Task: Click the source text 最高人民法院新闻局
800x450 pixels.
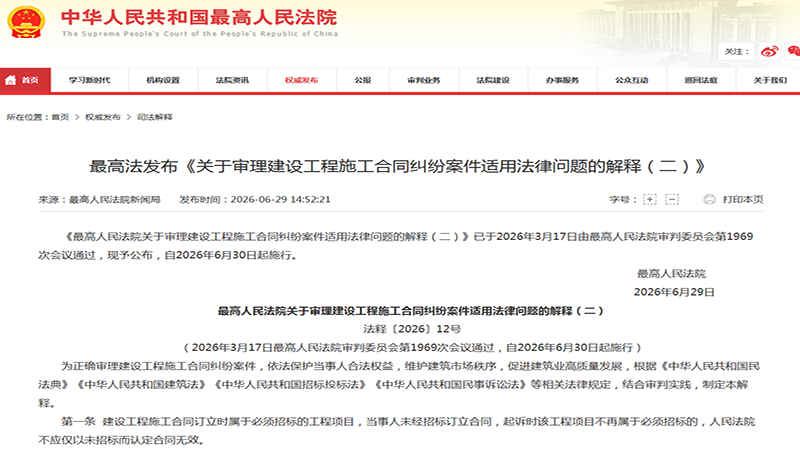Action: [115, 199]
